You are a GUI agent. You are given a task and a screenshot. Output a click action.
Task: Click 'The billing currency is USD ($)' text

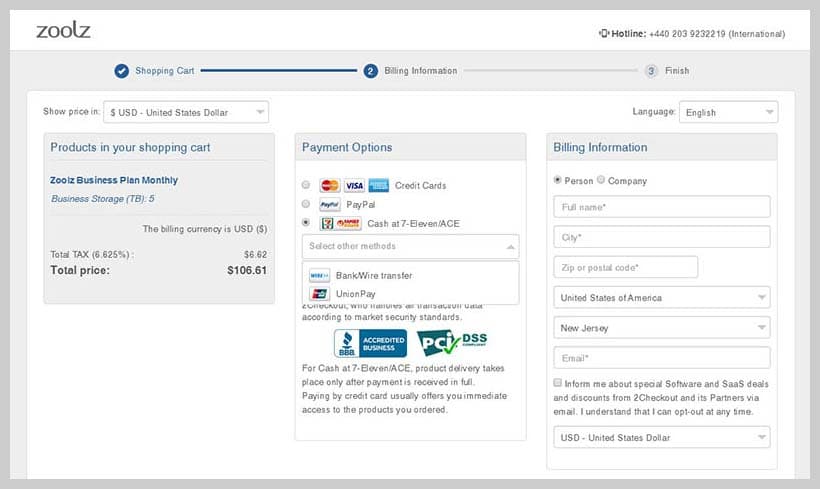pyautogui.click(x=204, y=229)
